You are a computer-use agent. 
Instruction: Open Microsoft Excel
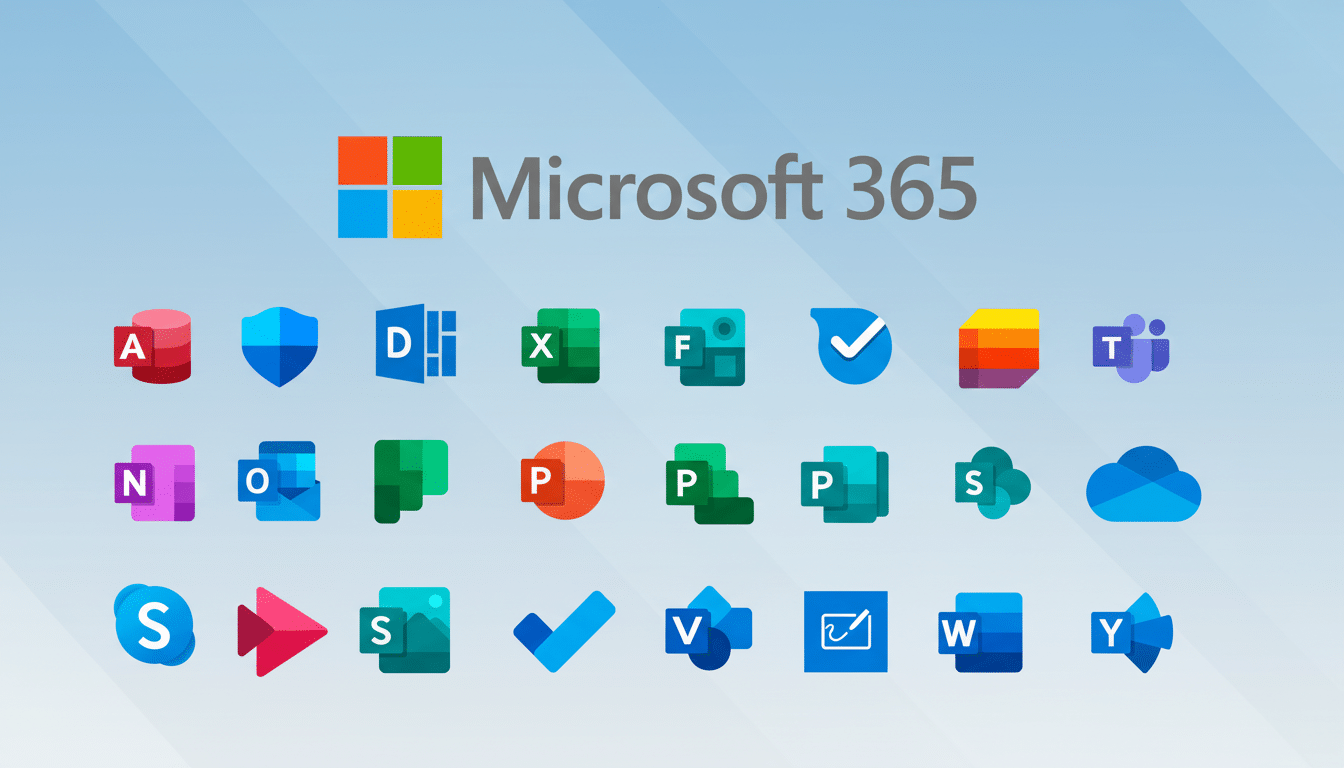point(560,348)
